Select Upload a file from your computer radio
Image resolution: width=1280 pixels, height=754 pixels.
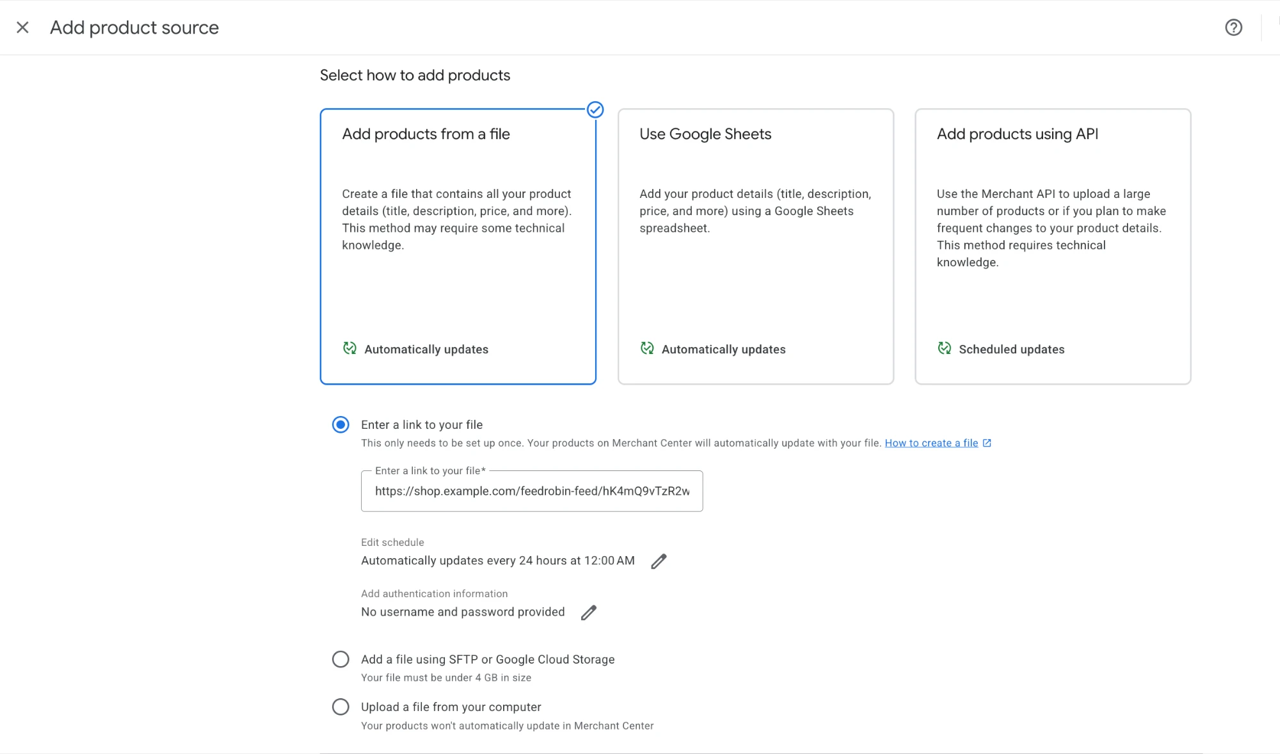(x=341, y=707)
